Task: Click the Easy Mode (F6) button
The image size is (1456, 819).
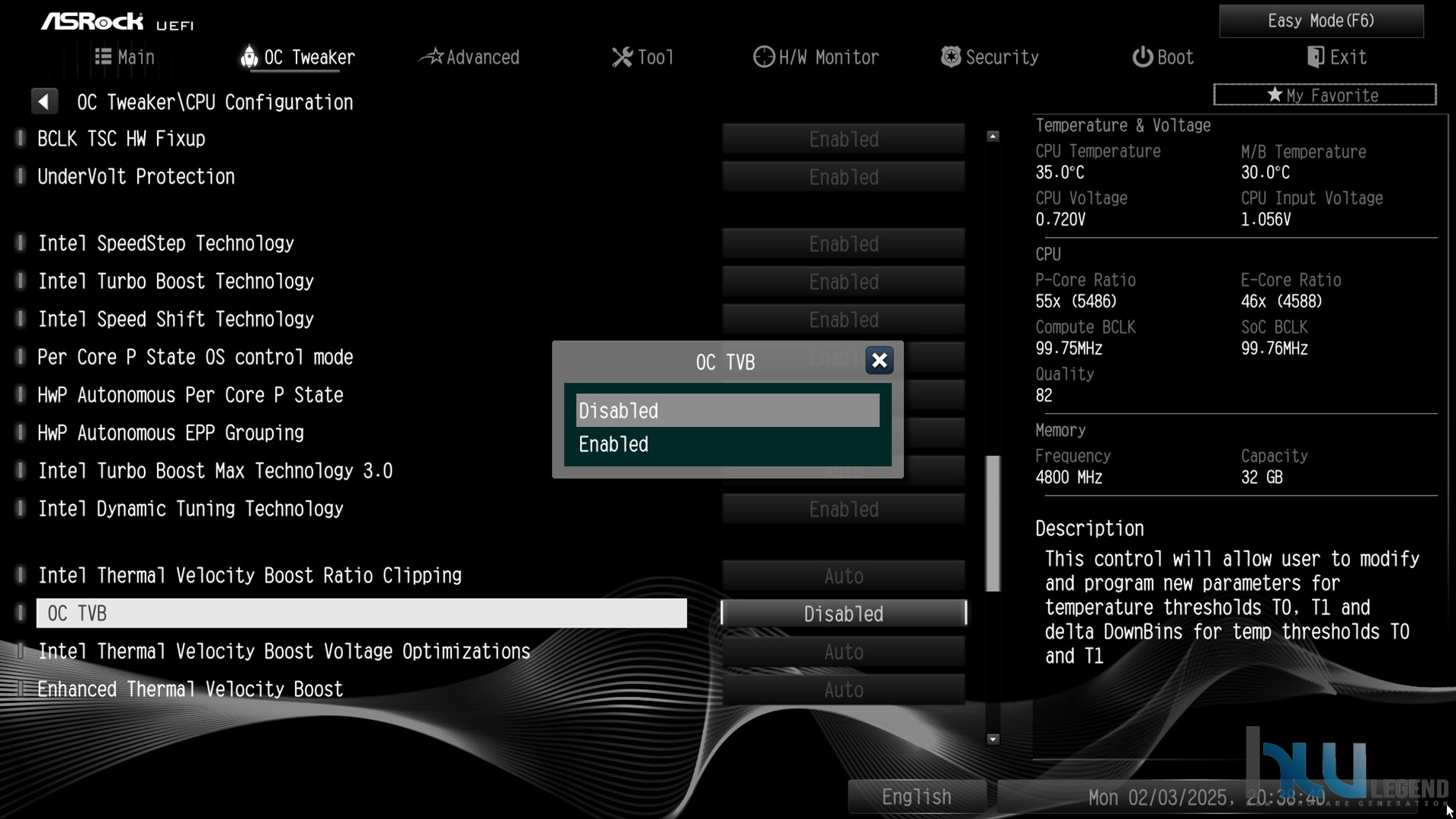Action: click(x=1321, y=21)
